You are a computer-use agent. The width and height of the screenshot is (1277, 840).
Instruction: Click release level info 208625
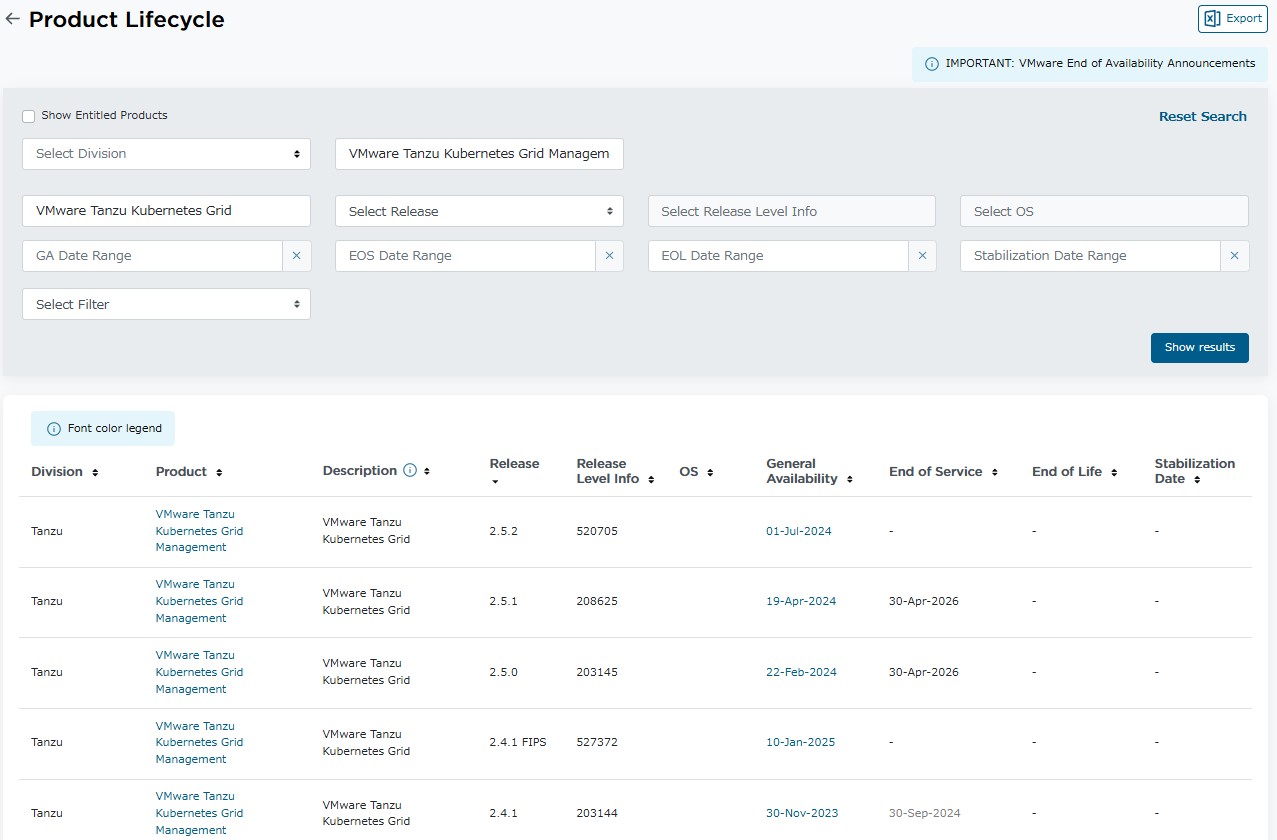597,601
